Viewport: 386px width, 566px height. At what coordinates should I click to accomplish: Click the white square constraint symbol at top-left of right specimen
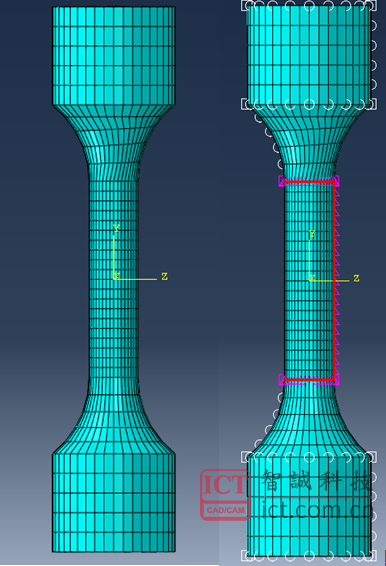(x=246, y=5)
